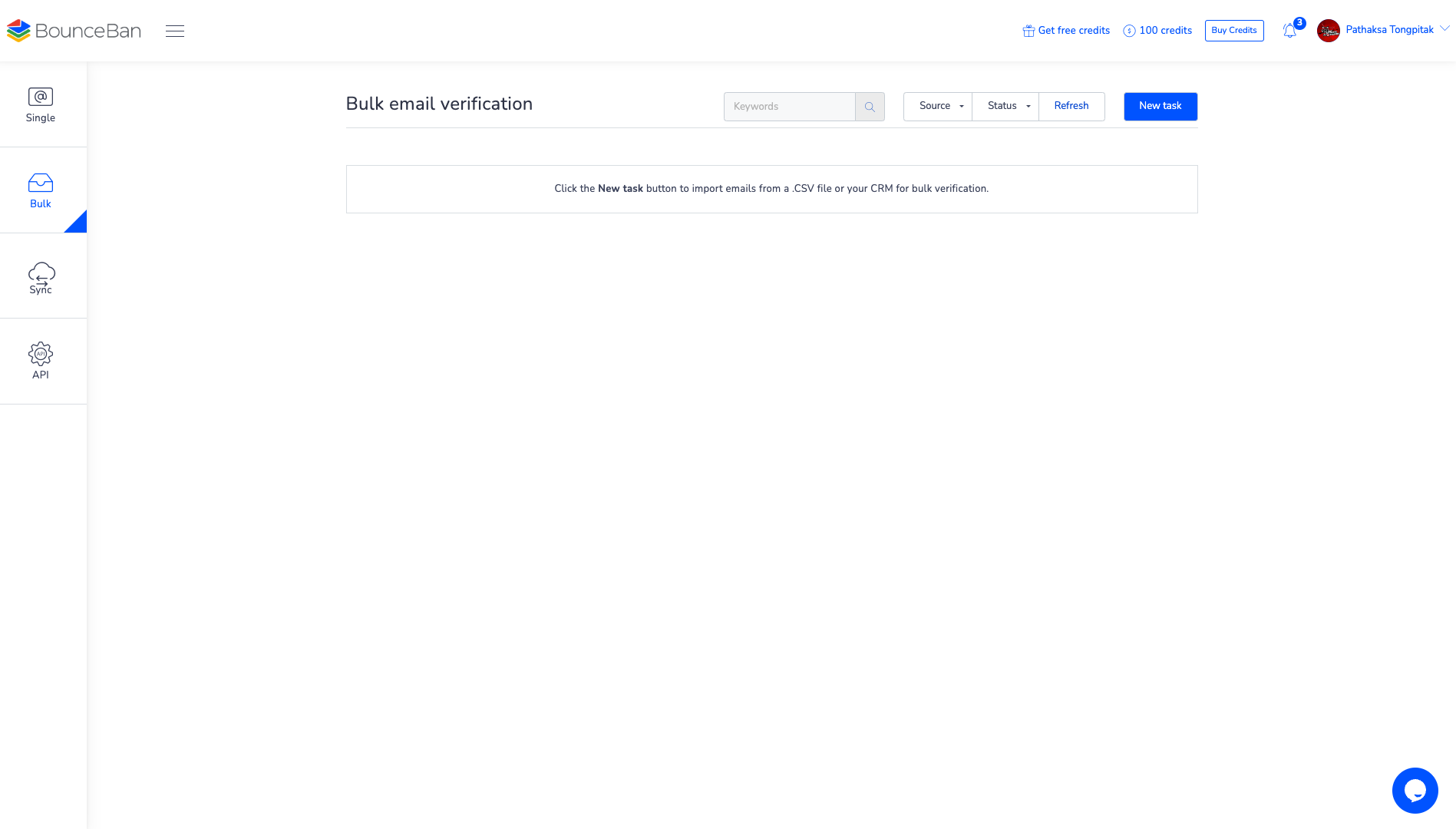Expand the account menu chevron
Screen dimensions: 1456x829
pos(1445,29)
